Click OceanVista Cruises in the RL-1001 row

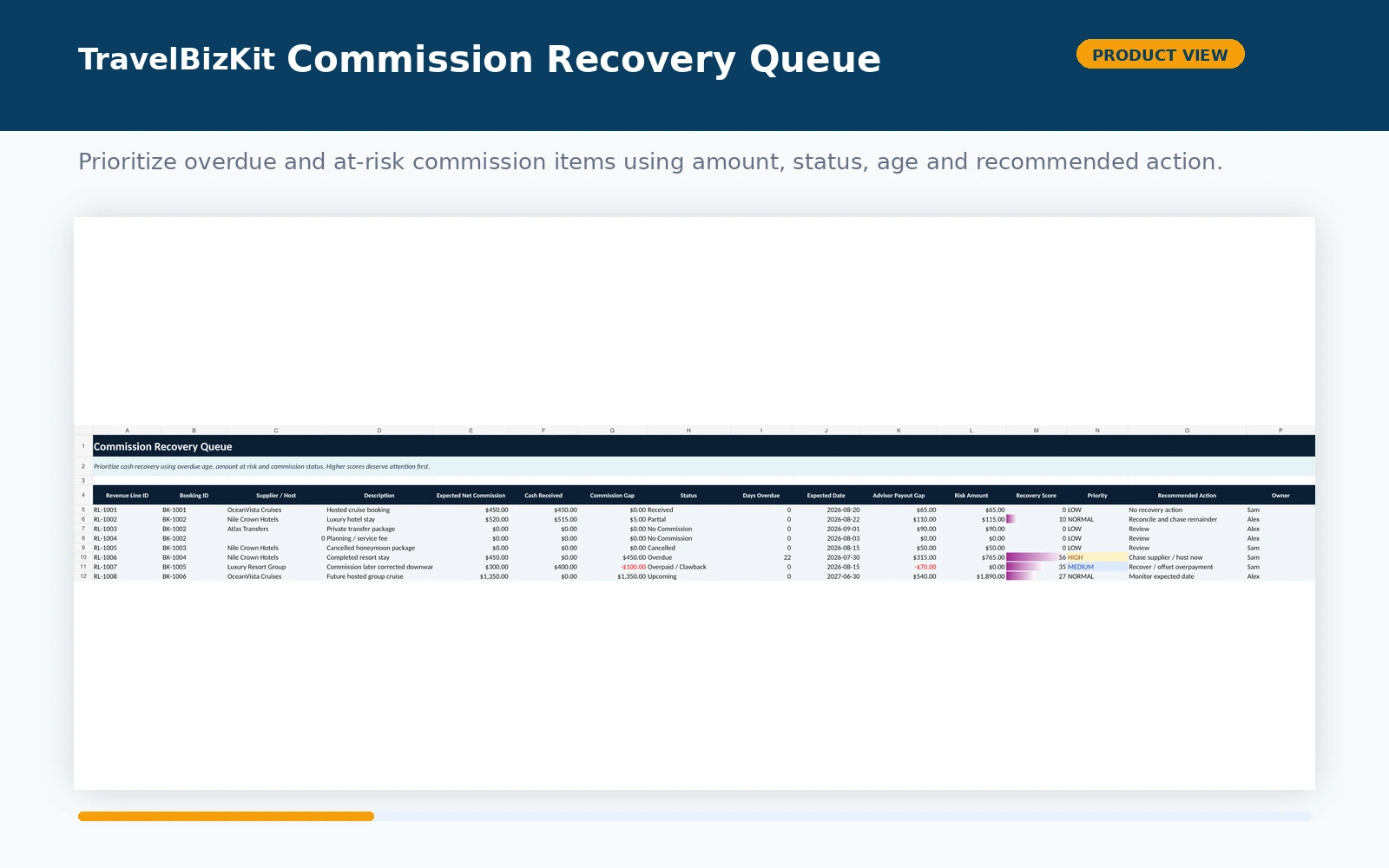[276, 510]
